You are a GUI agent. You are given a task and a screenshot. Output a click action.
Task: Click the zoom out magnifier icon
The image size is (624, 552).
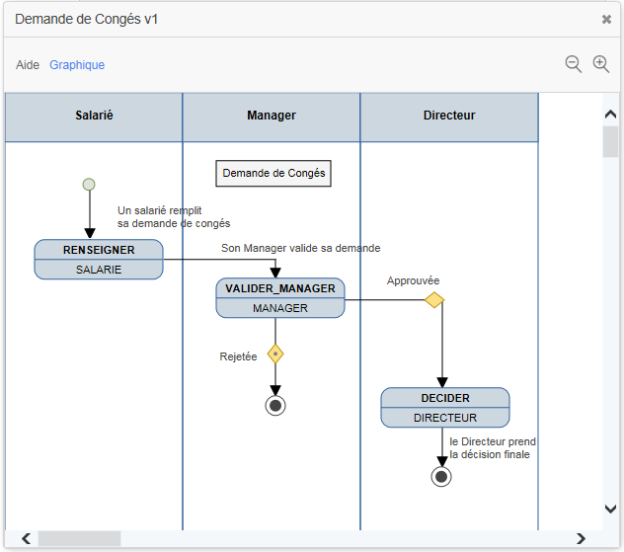point(573,64)
